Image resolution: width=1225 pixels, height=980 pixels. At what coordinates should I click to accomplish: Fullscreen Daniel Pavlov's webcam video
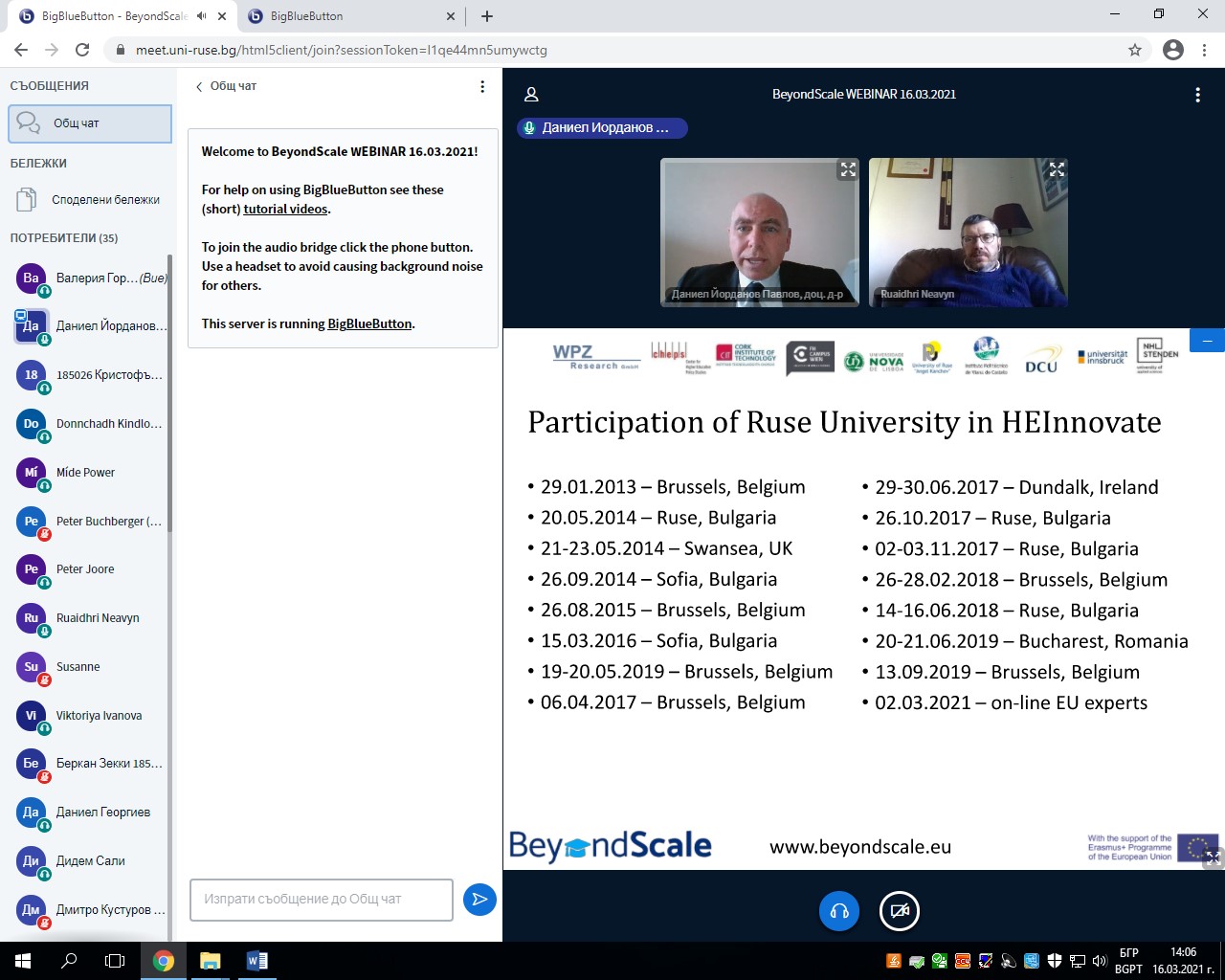click(x=848, y=170)
